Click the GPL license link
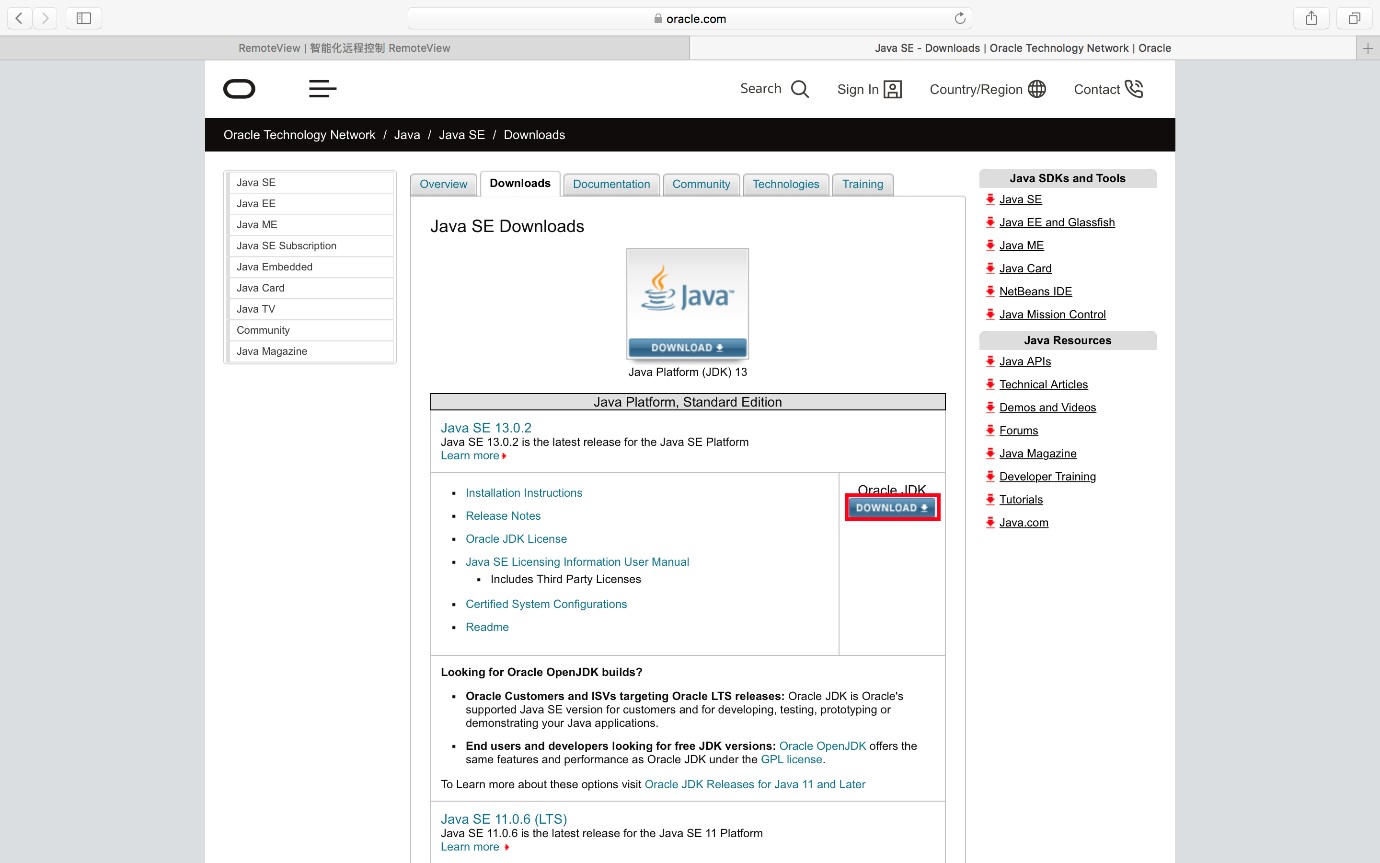 [791, 760]
